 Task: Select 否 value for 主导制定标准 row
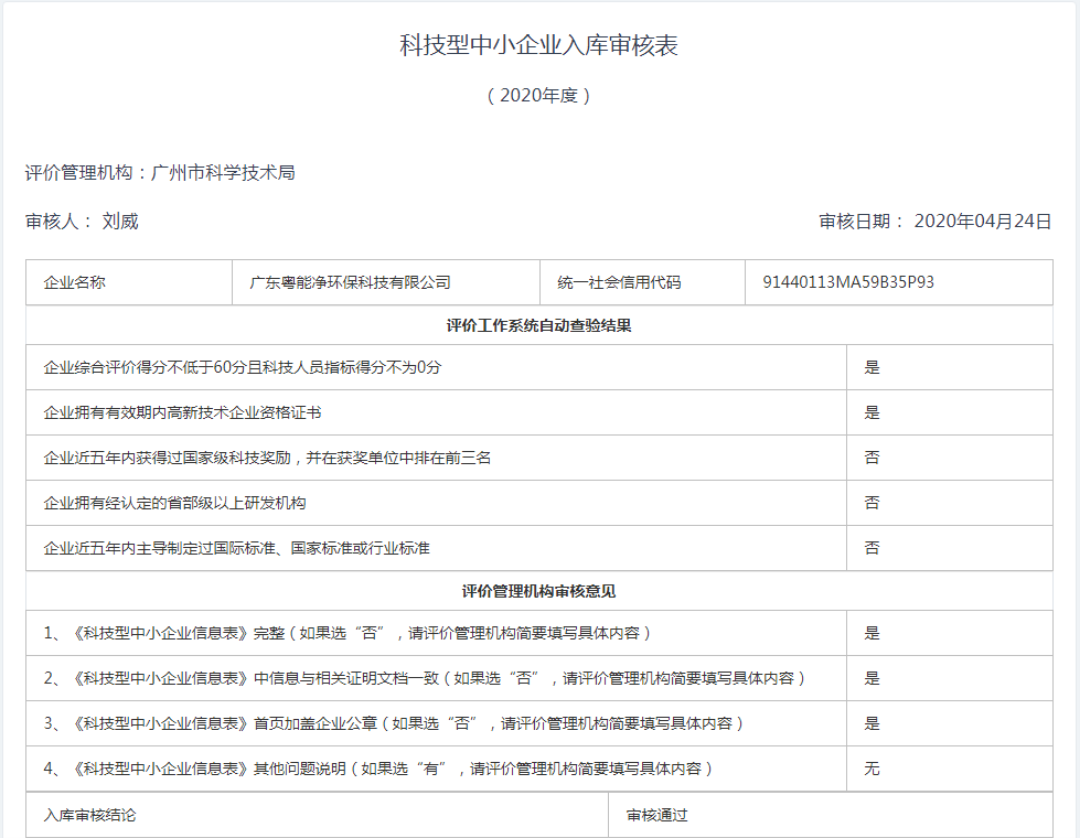(872, 548)
